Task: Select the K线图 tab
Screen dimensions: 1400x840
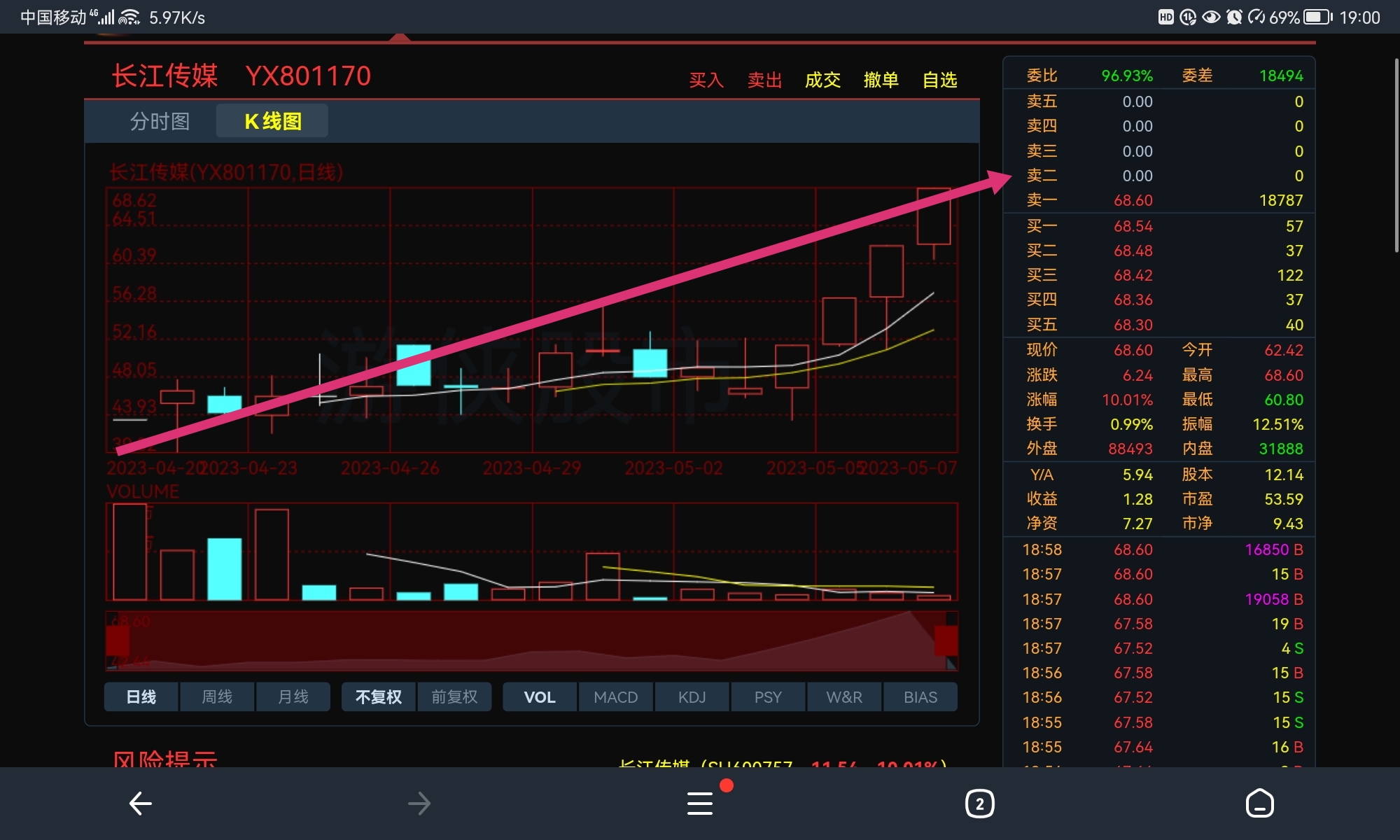Action: pos(272,121)
